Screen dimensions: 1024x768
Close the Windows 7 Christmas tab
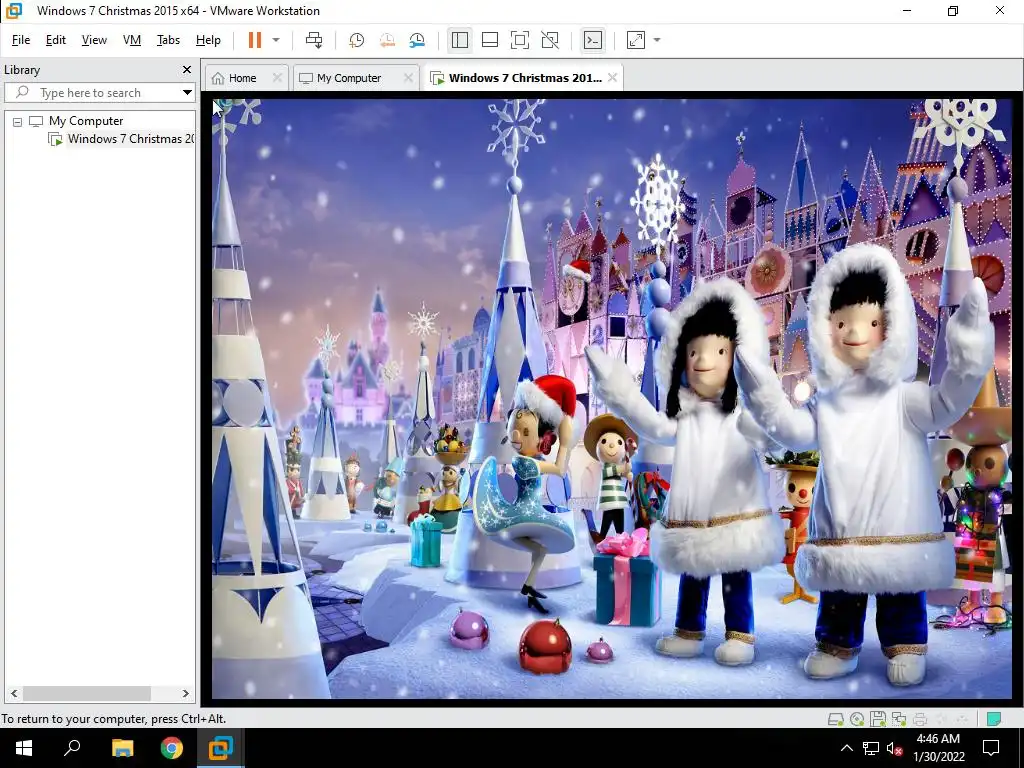pos(612,78)
